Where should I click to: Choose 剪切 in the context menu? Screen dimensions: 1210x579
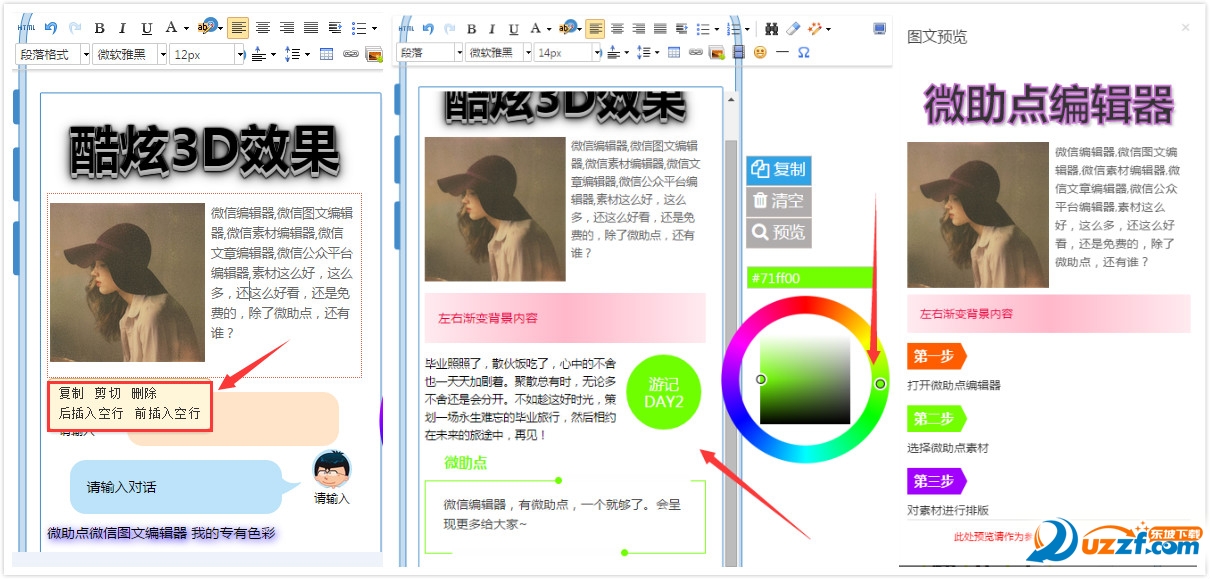click(107, 394)
